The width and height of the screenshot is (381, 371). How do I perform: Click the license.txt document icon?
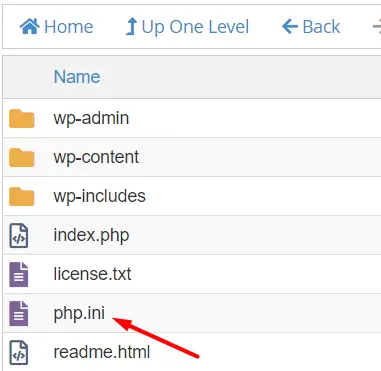pos(19,275)
